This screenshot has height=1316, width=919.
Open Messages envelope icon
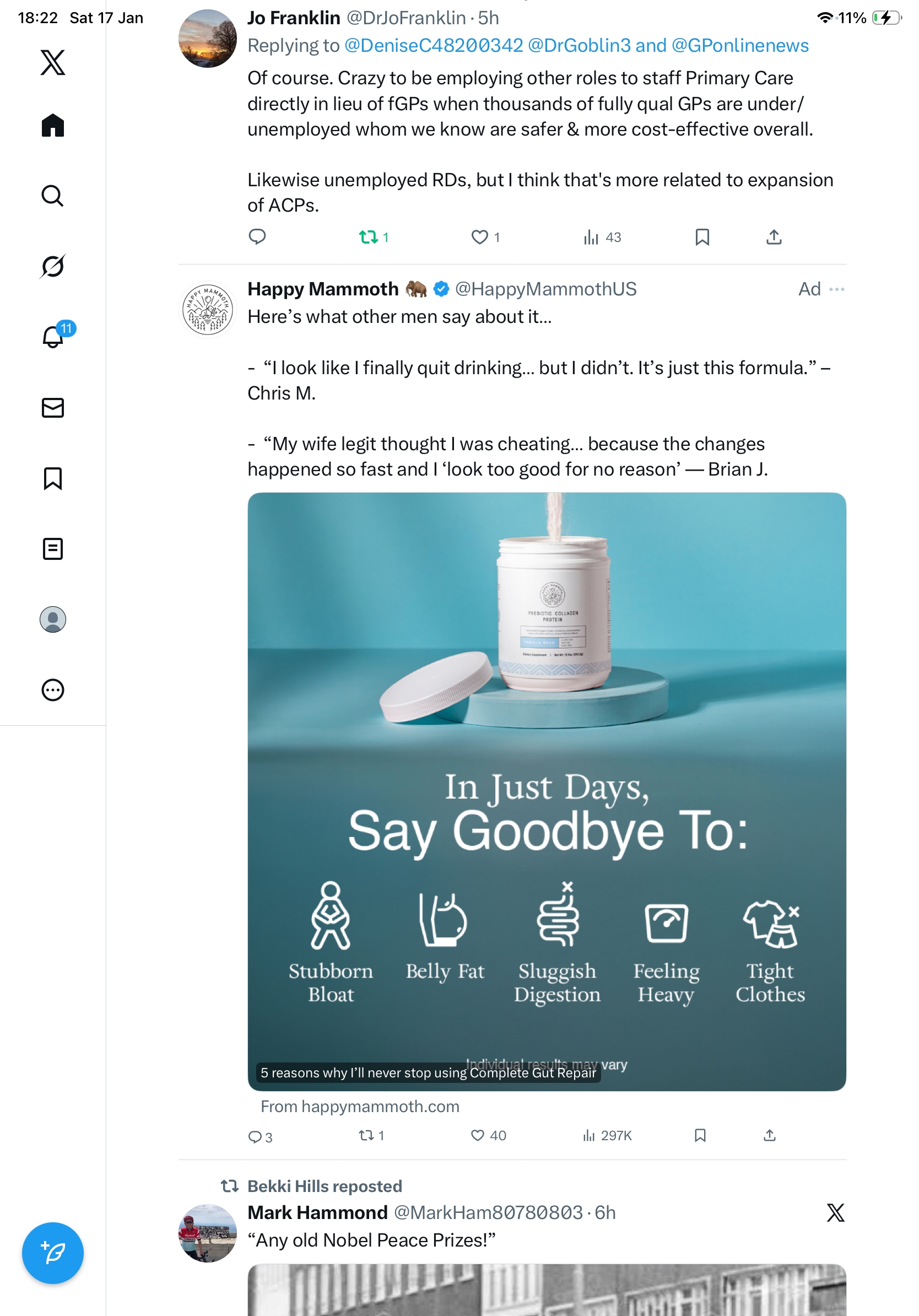tap(53, 407)
